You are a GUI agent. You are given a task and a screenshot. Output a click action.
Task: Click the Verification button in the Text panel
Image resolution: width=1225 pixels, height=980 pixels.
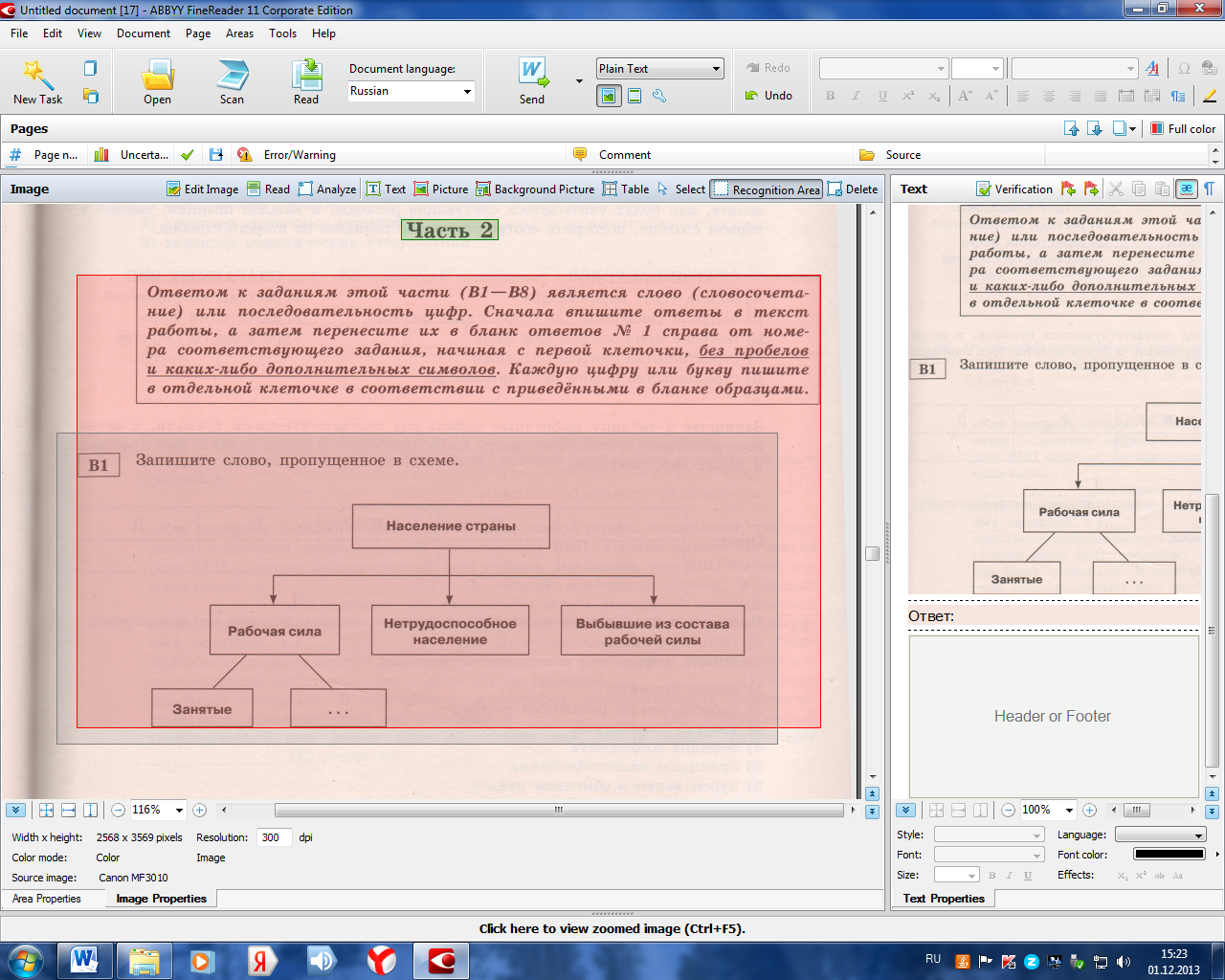click(x=1014, y=189)
